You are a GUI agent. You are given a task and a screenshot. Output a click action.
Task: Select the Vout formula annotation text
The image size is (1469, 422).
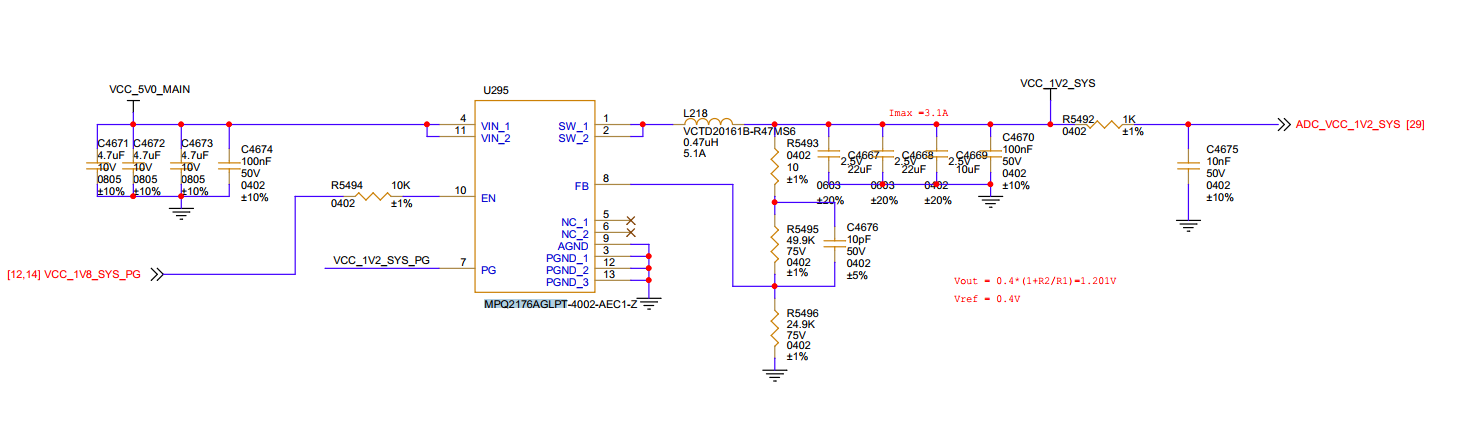[x=1035, y=282]
